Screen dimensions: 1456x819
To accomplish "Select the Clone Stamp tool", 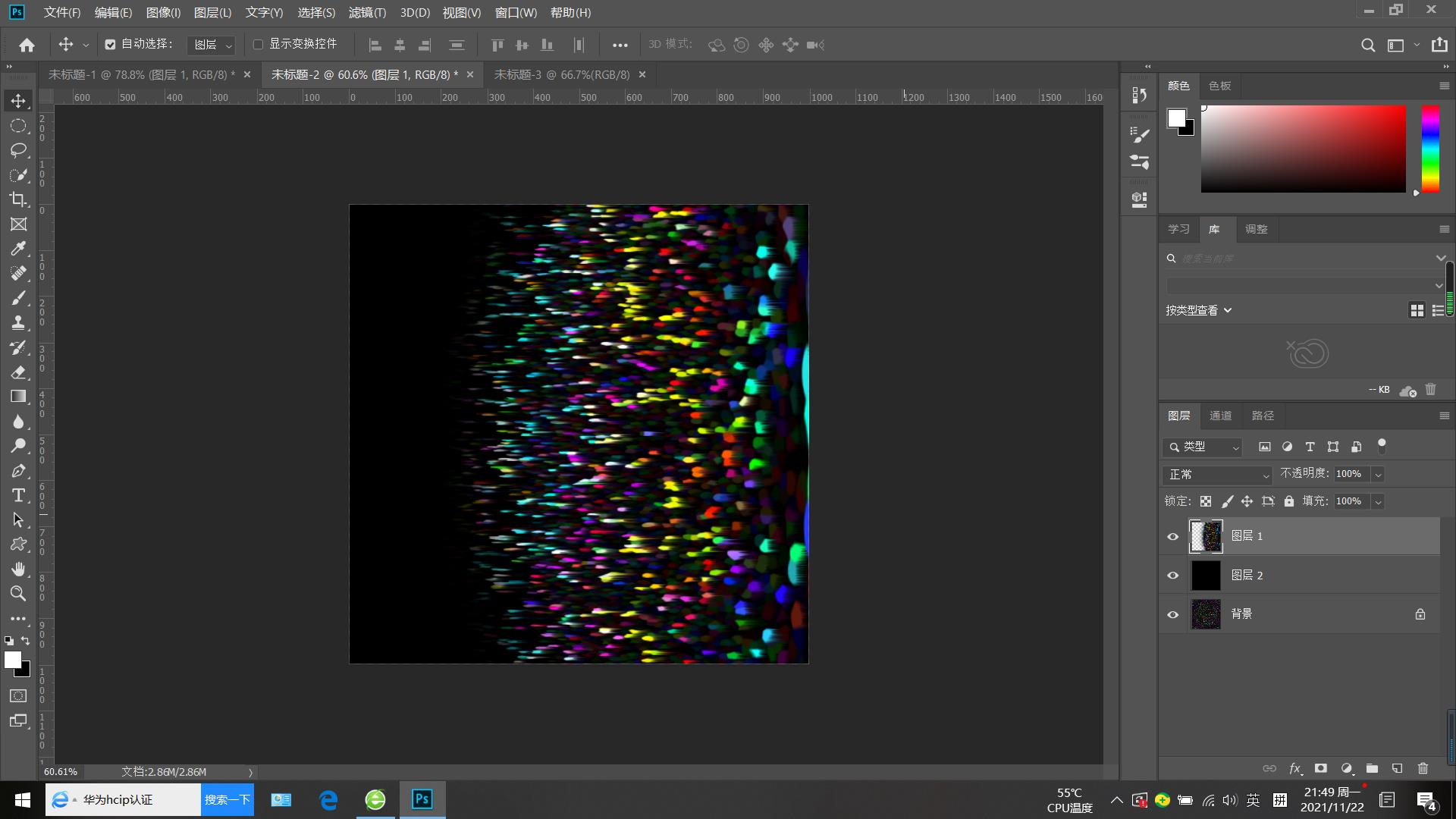I will click(18, 323).
